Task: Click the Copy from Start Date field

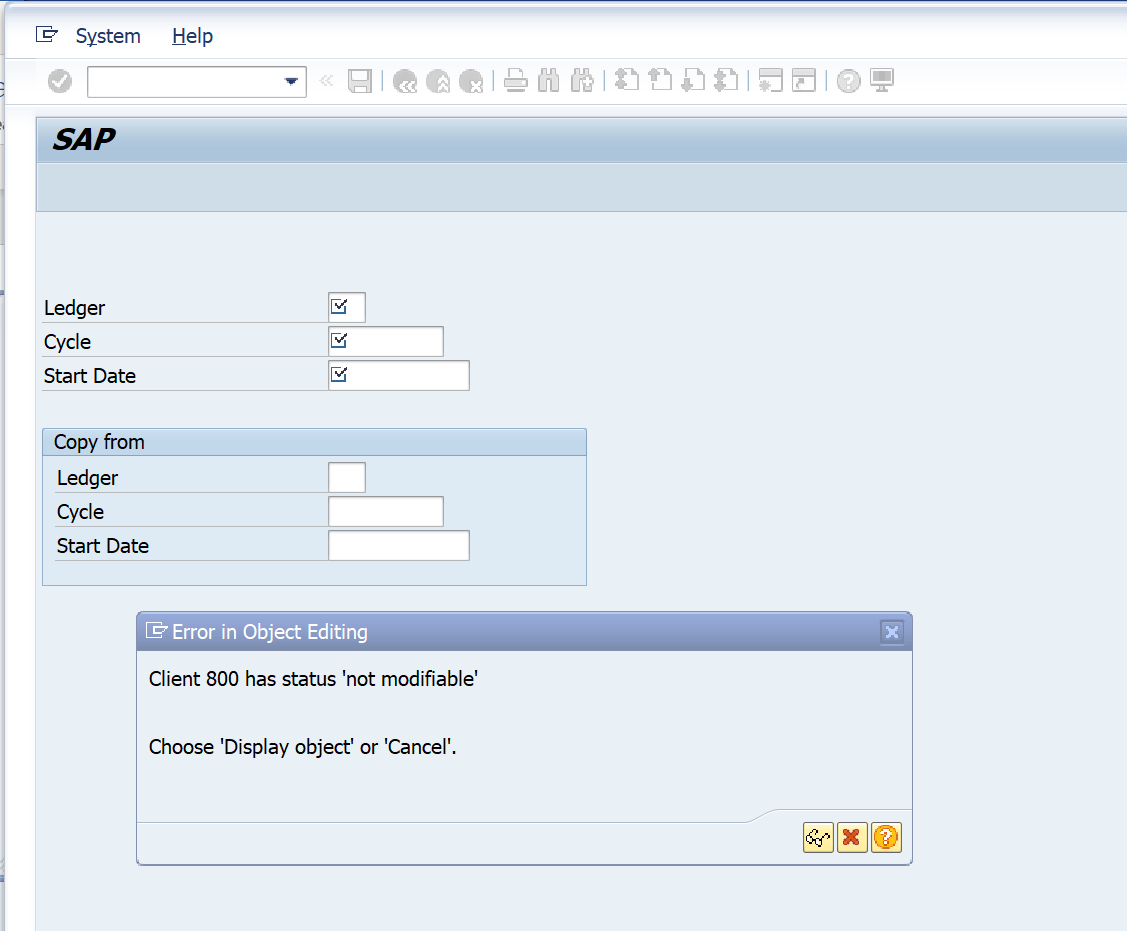Action: click(x=399, y=545)
